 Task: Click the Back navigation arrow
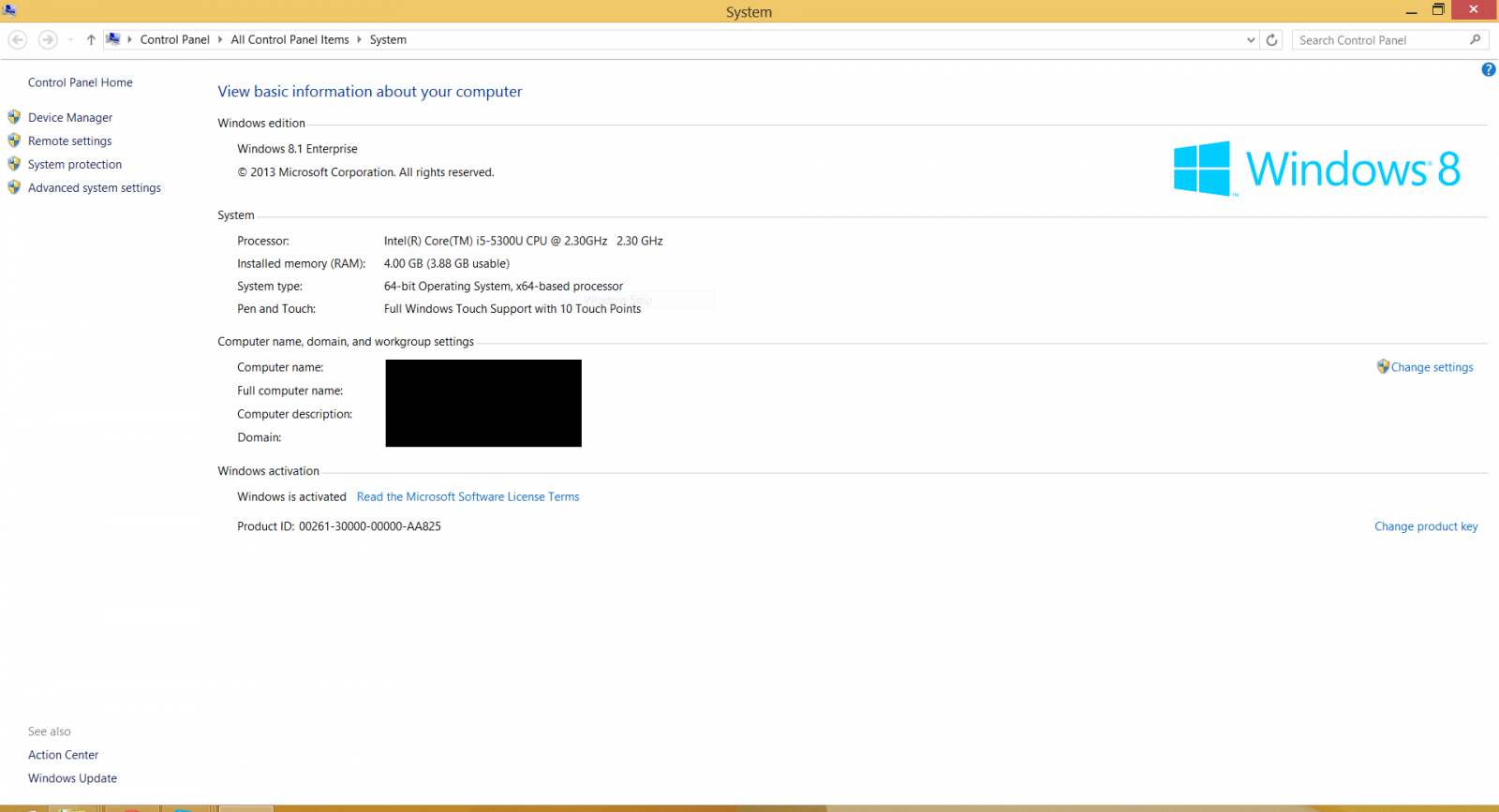(18, 40)
